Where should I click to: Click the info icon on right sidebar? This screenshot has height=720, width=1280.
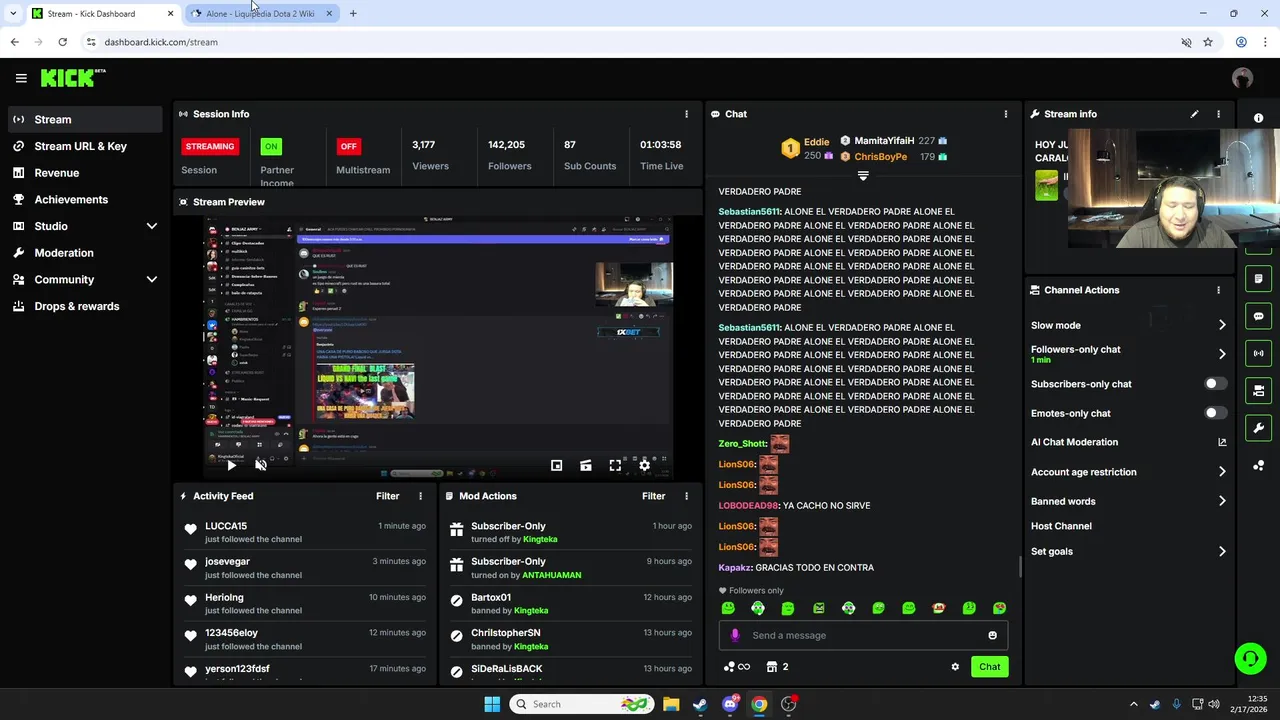pos(1258,118)
